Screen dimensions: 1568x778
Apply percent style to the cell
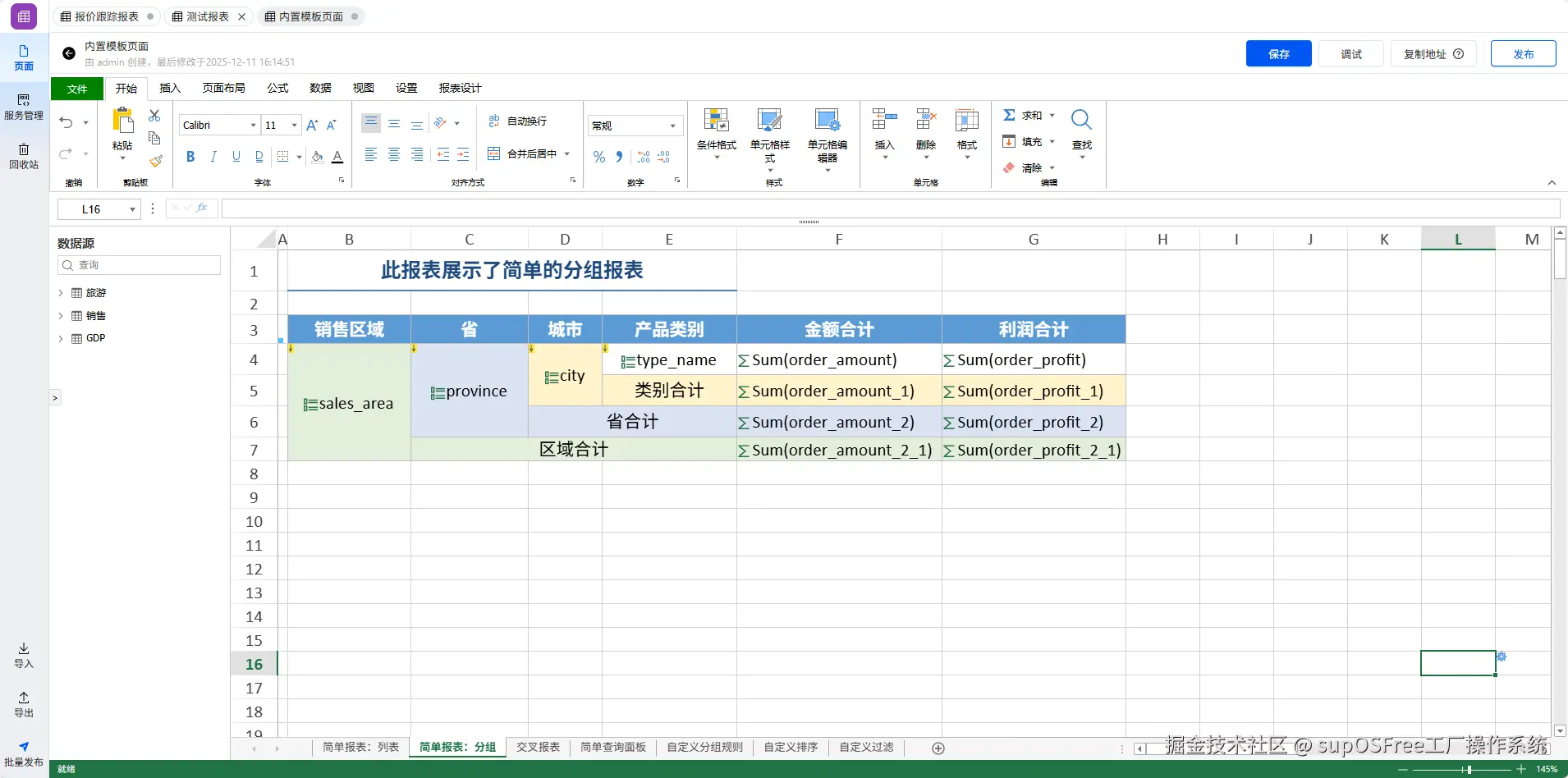599,157
